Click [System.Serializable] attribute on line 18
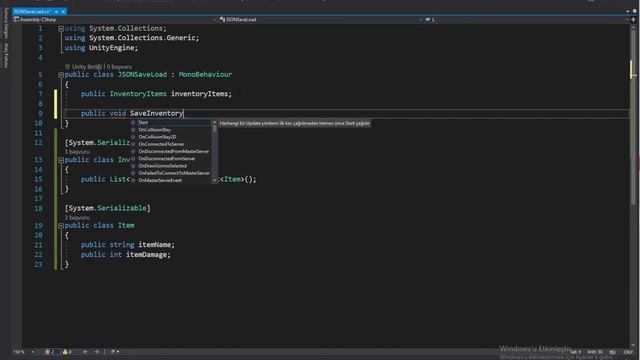The width and height of the screenshot is (640, 360). pyautogui.click(x=108, y=208)
